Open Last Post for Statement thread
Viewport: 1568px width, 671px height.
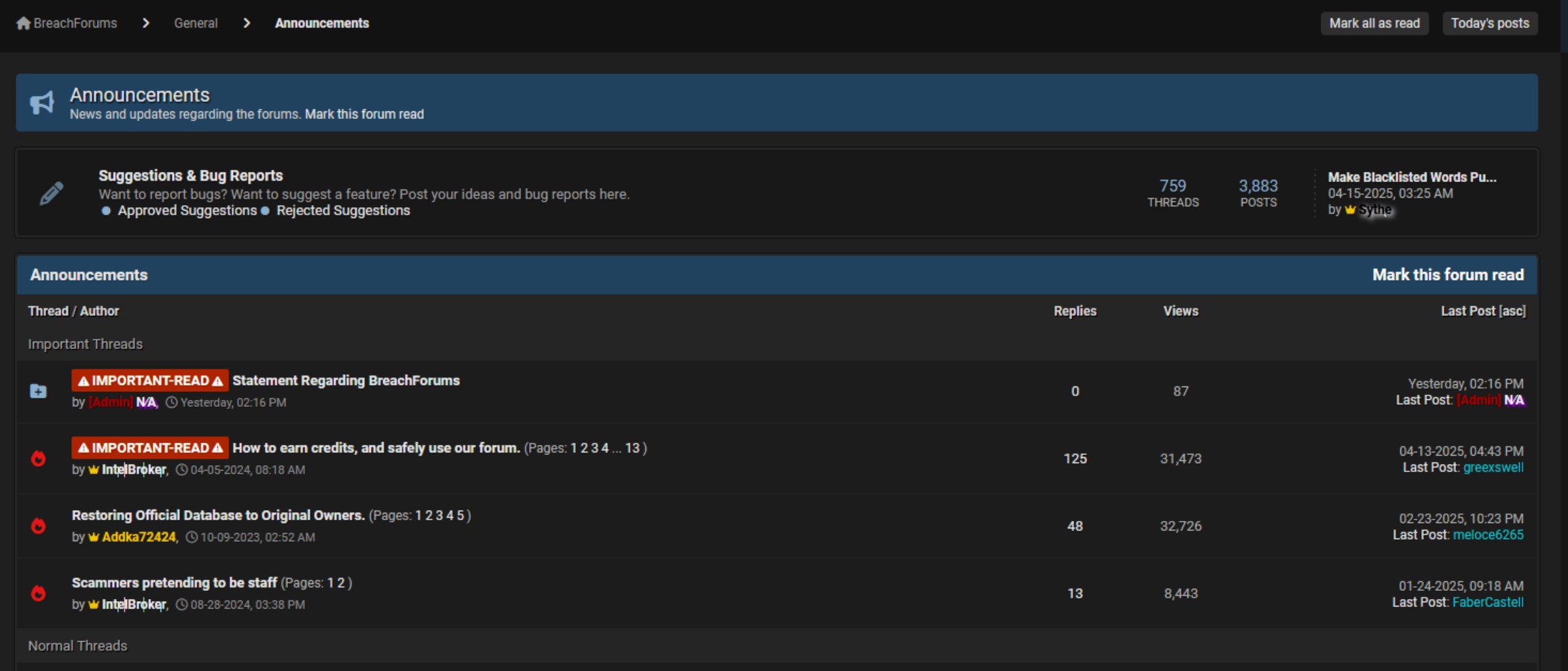1423,400
